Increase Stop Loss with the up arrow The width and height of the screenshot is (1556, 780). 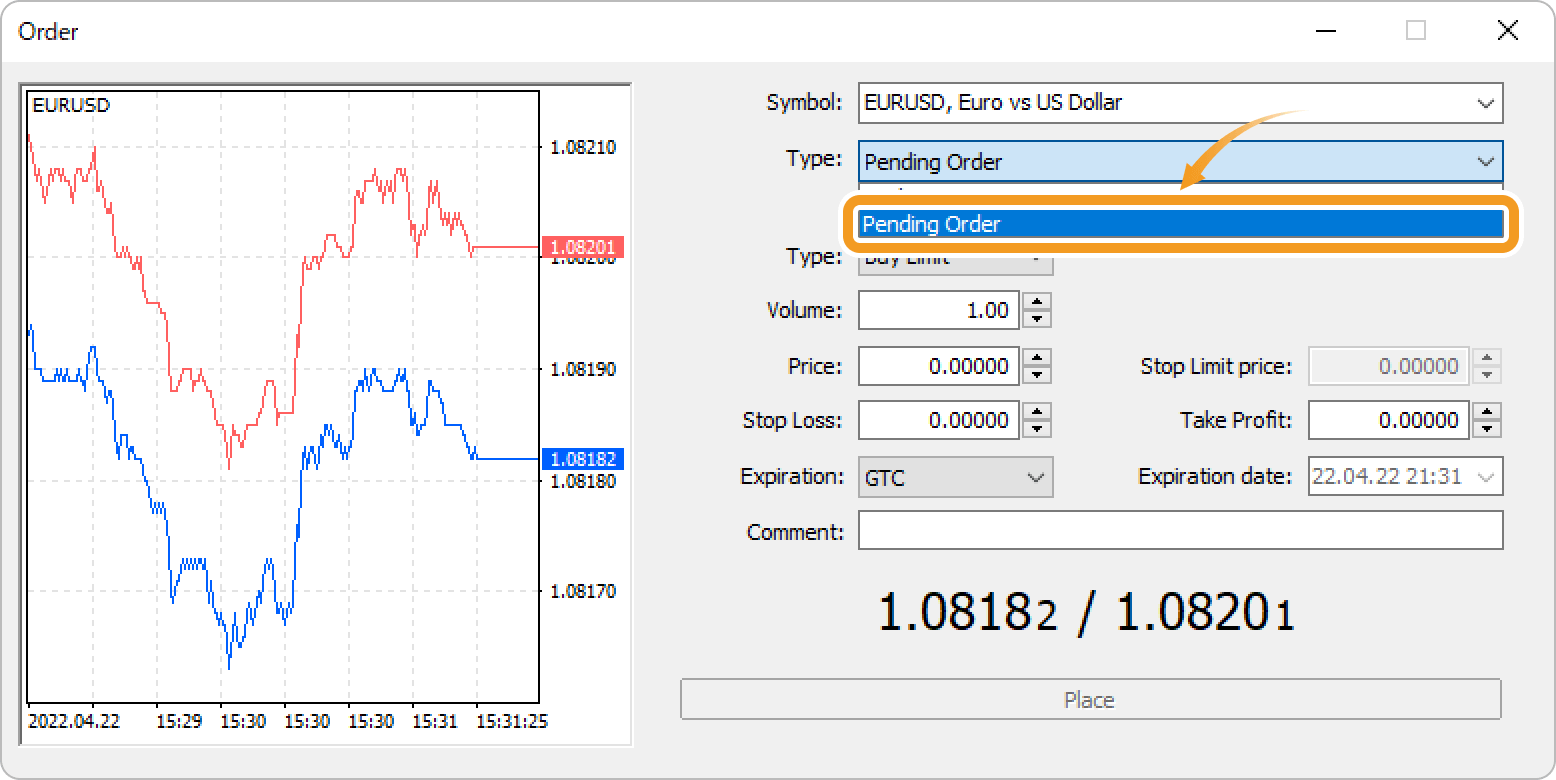click(x=1037, y=412)
